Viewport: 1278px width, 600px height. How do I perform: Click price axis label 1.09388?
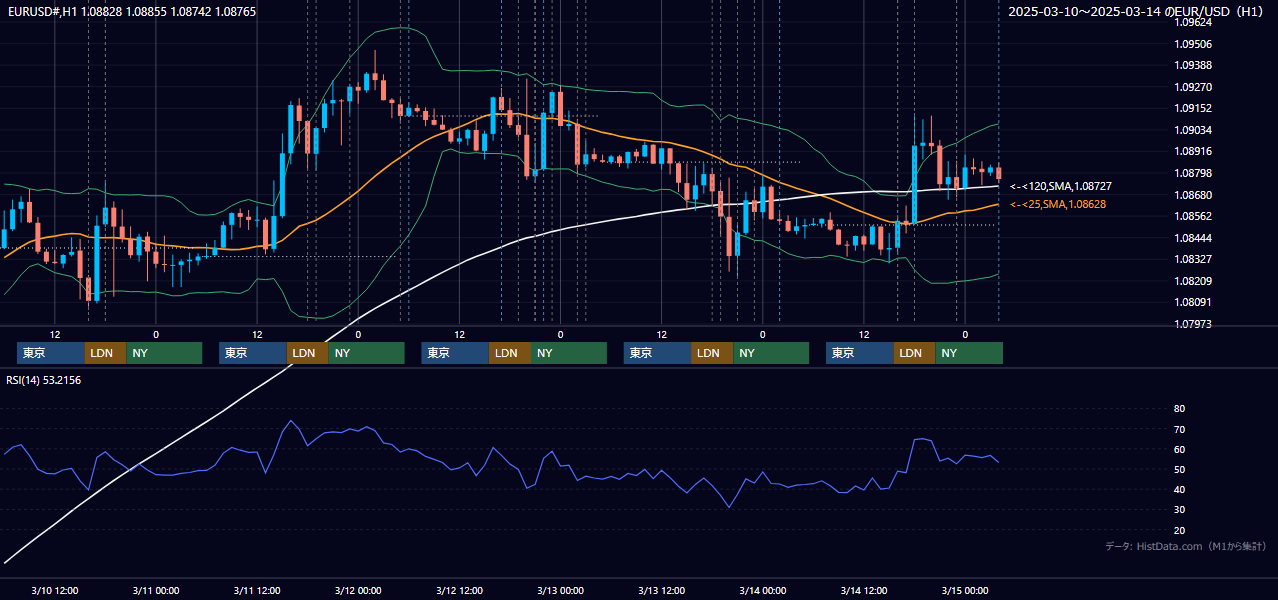pyautogui.click(x=1192, y=65)
